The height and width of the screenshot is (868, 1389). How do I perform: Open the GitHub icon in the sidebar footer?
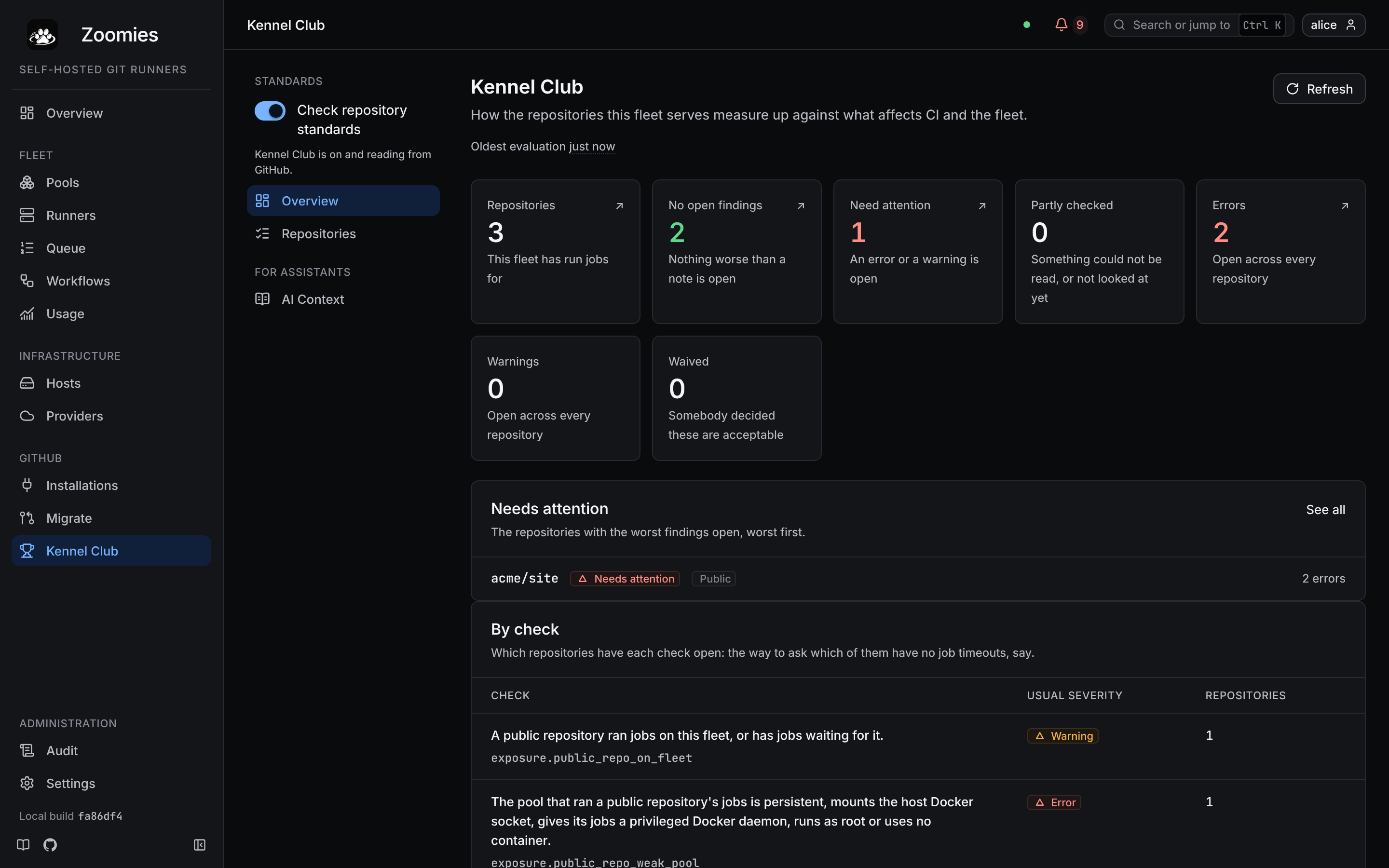click(50, 844)
